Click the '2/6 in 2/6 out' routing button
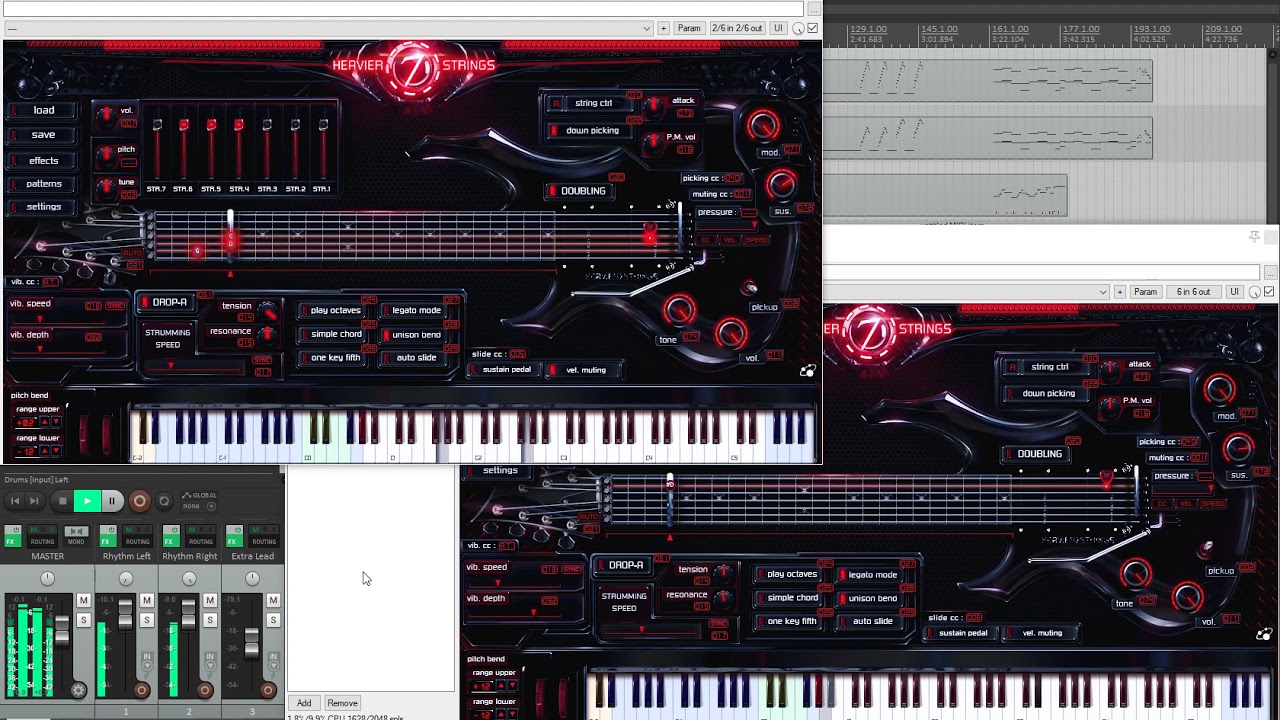 click(736, 28)
